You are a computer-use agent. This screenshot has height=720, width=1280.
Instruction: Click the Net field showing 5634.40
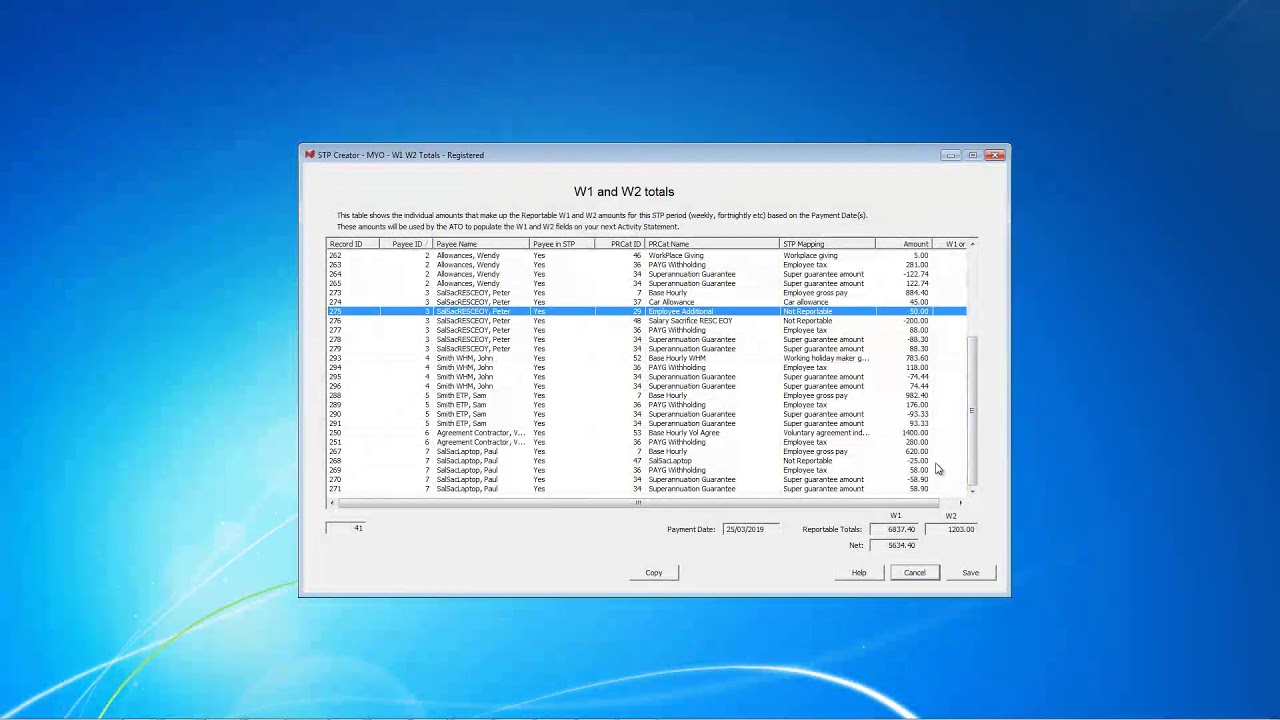pos(896,545)
